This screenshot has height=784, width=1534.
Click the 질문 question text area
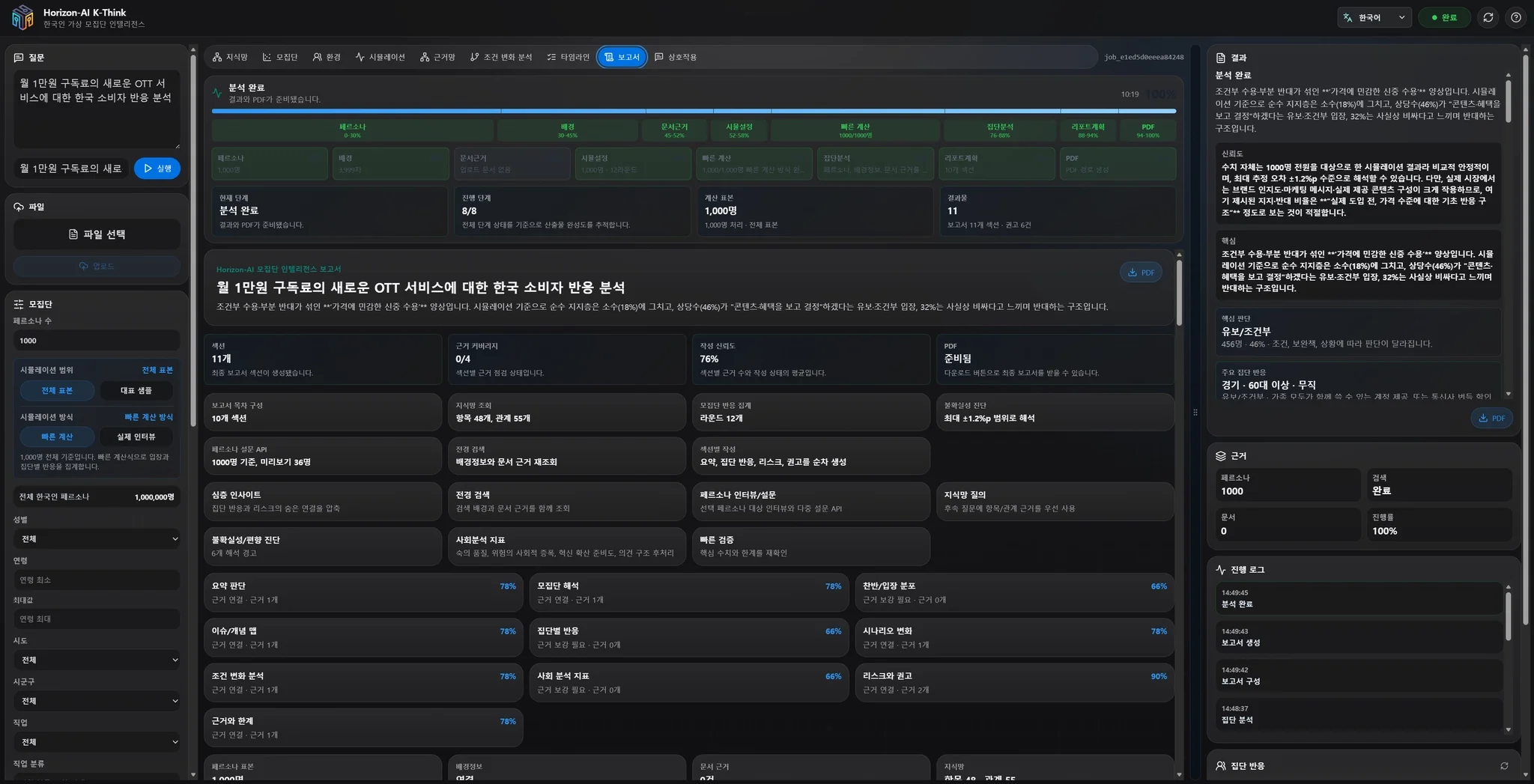[97, 110]
